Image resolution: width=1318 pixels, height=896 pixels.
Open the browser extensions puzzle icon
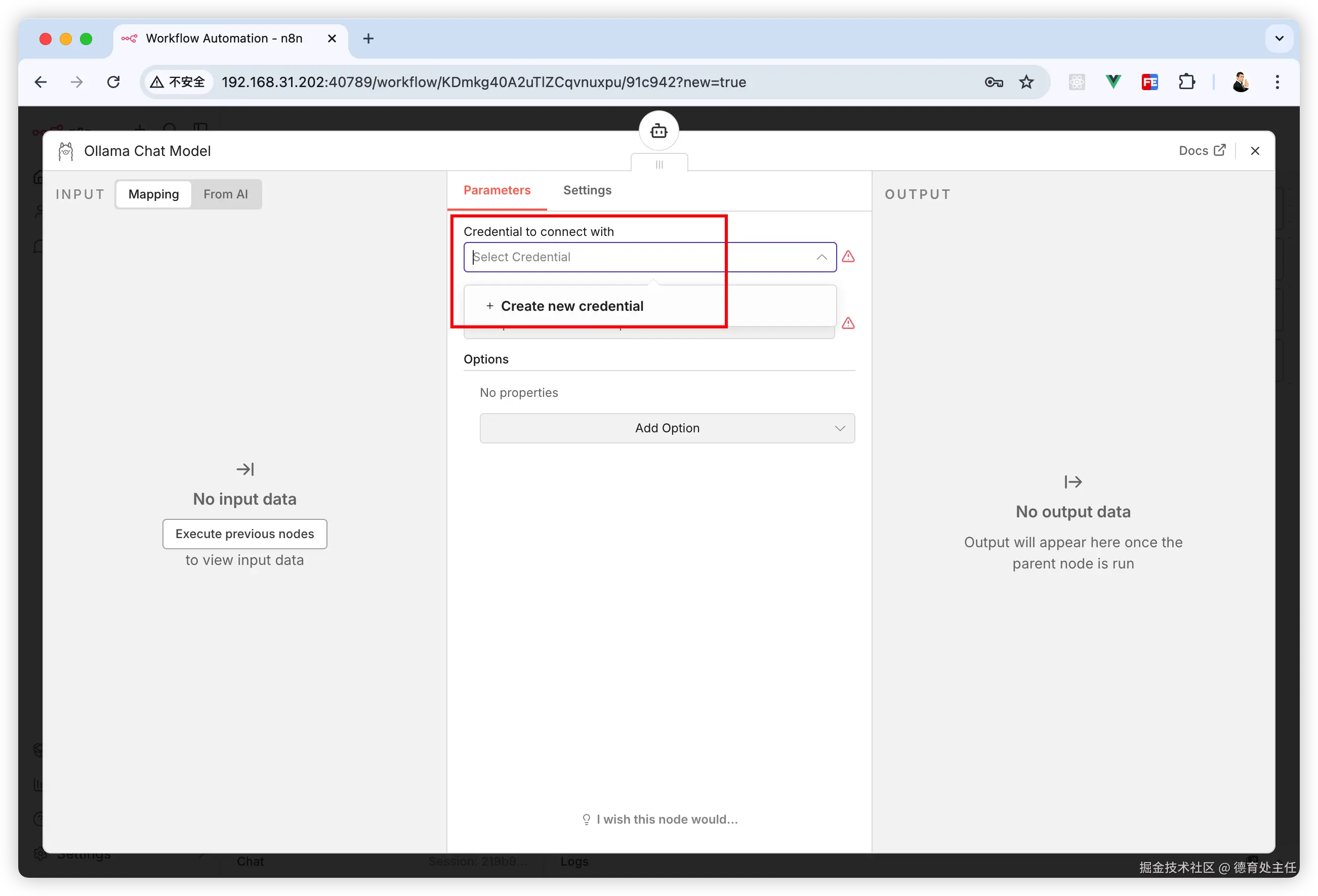(x=1186, y=82)
